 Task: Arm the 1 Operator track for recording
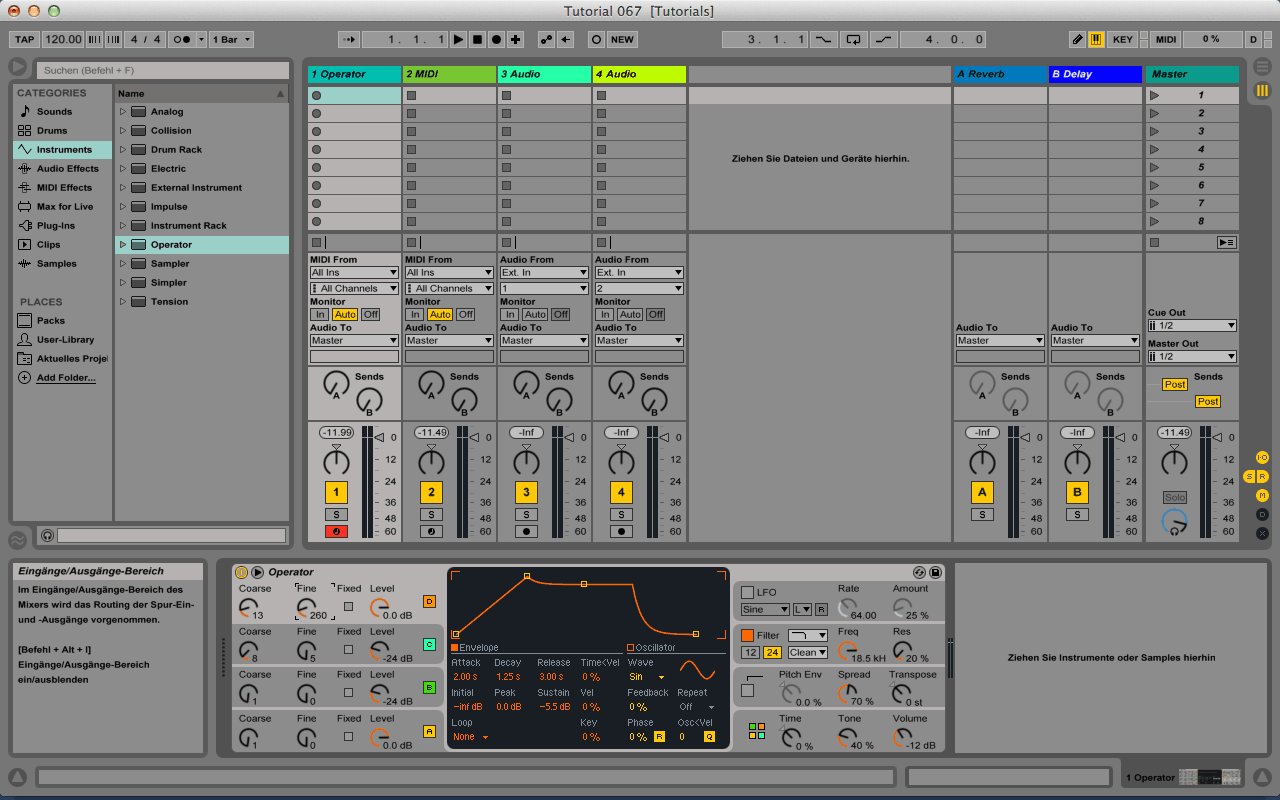click(x=336, y=531)
